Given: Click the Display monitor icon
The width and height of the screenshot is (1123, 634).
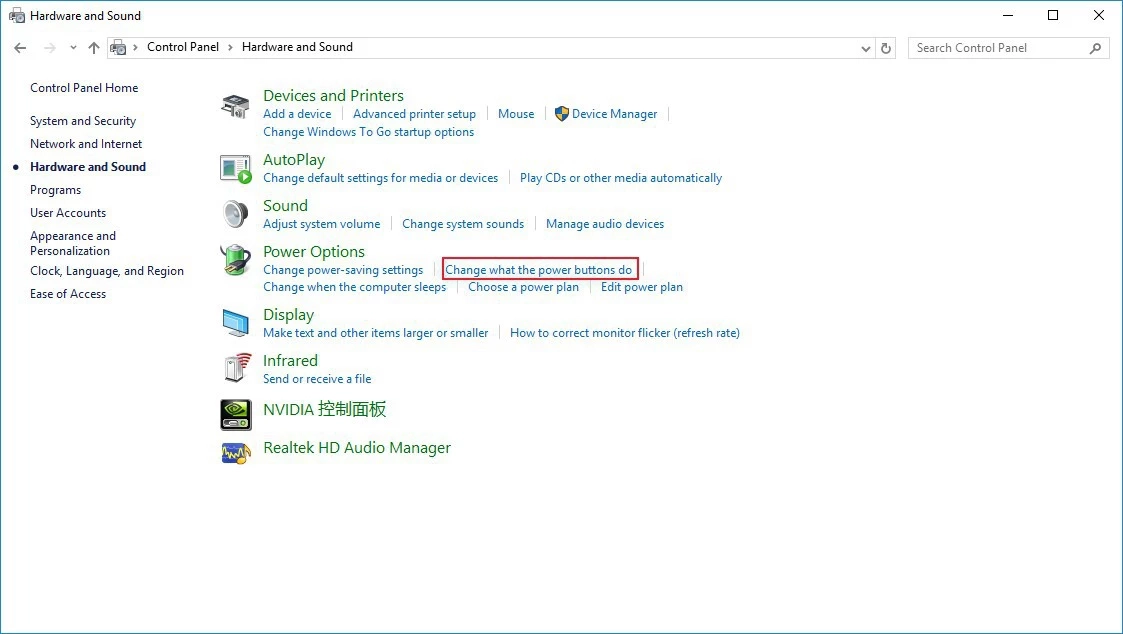Looking at the screenshot, I should pyautogui.click(x=235, y=323).
